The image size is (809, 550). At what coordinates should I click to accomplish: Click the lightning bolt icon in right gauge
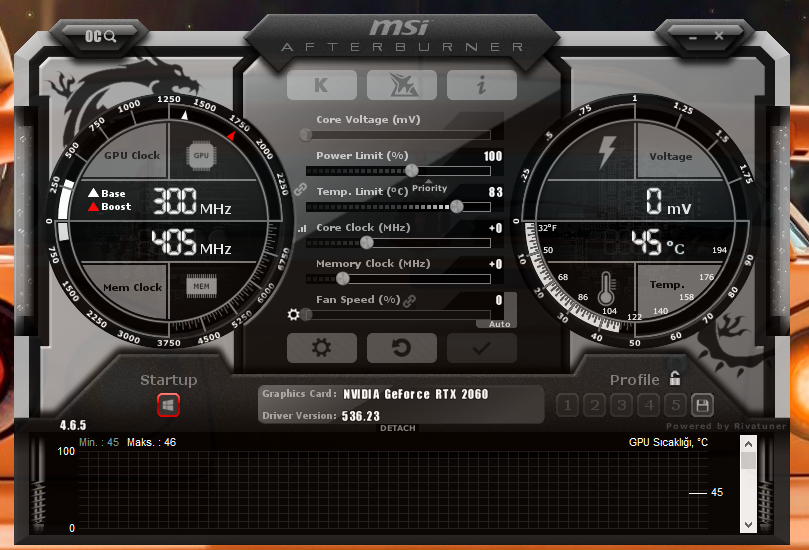[607, 152]
